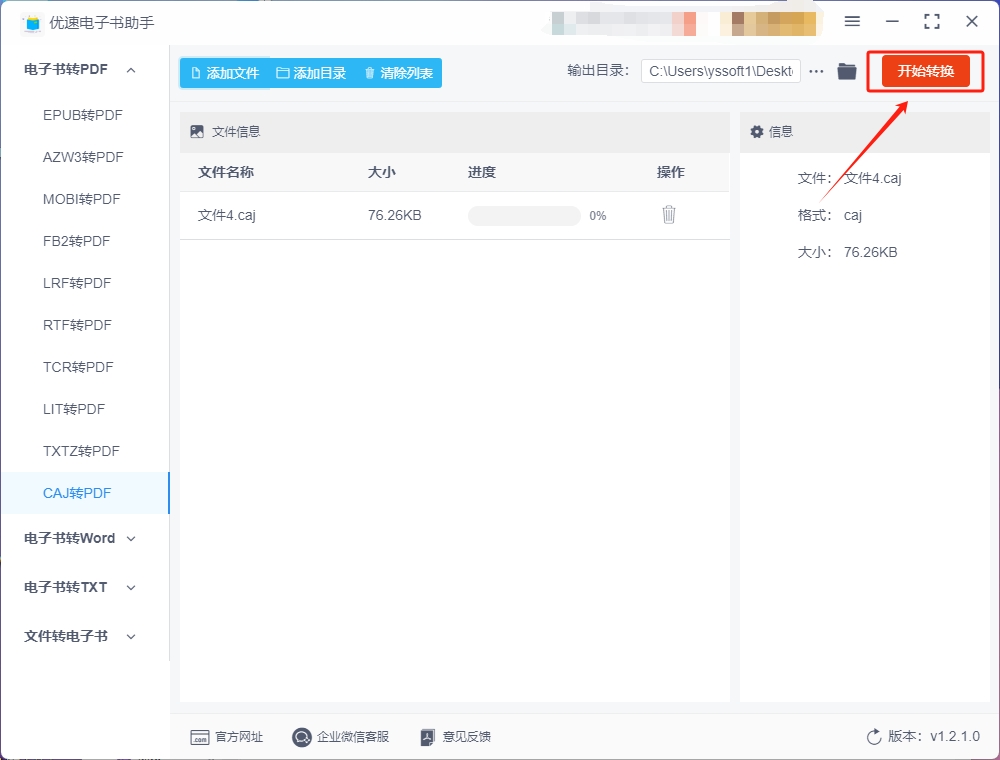Click the 版本: v1.2.1.0 text
Viewport: 1000px width, 760px height.
(x=934, y=736)
